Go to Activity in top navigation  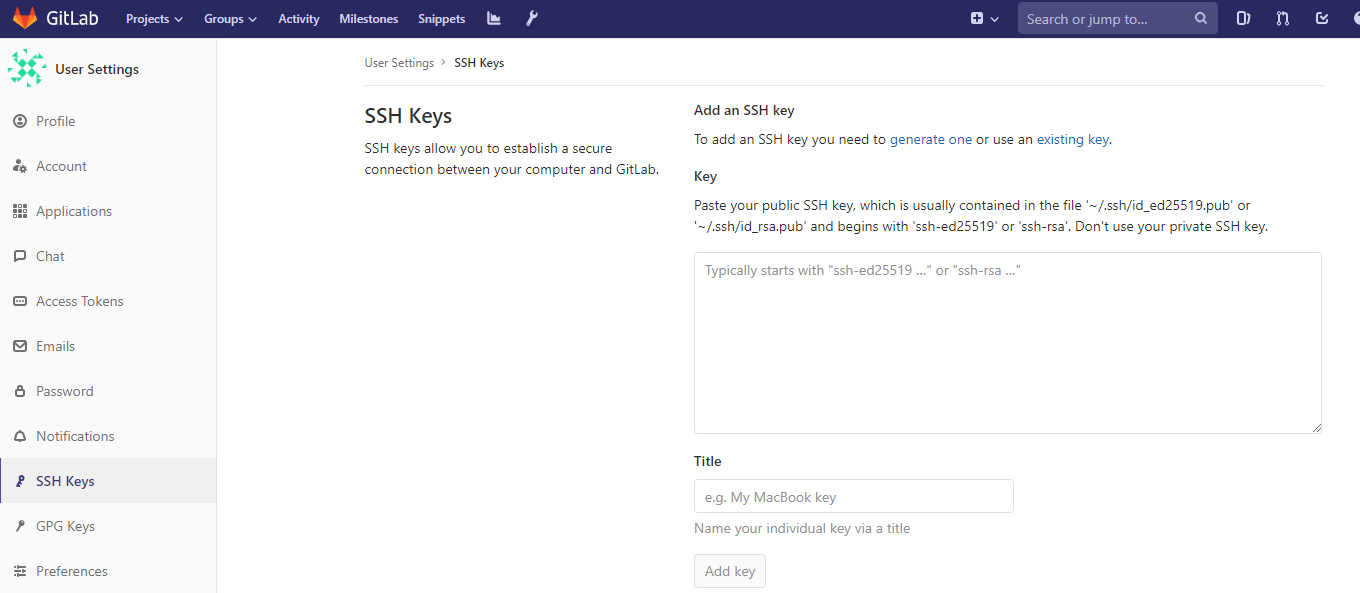pos(299,19)
